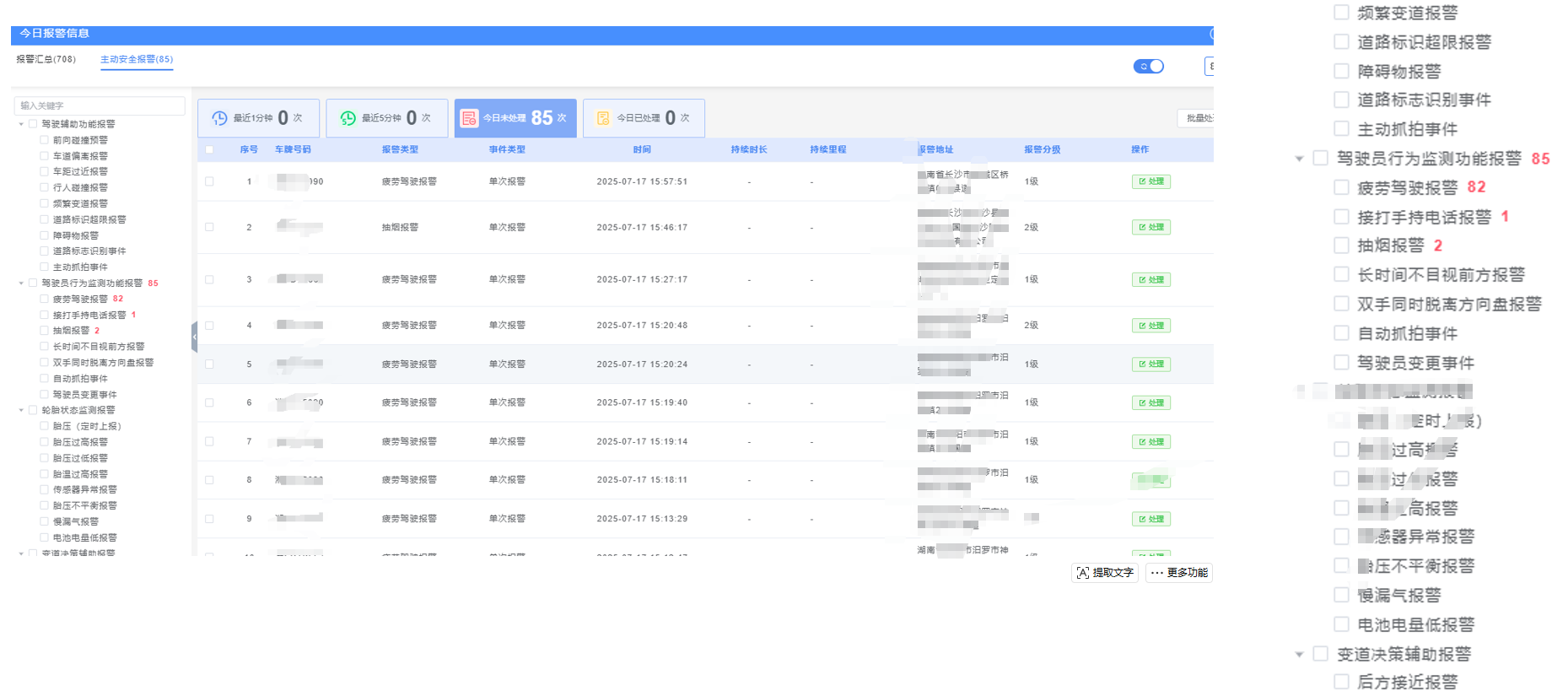Tick the small 疲劳驾驶报警 checkbox in left tree
The width and height of the screenshot is (1568, 691).
(44, 299)
